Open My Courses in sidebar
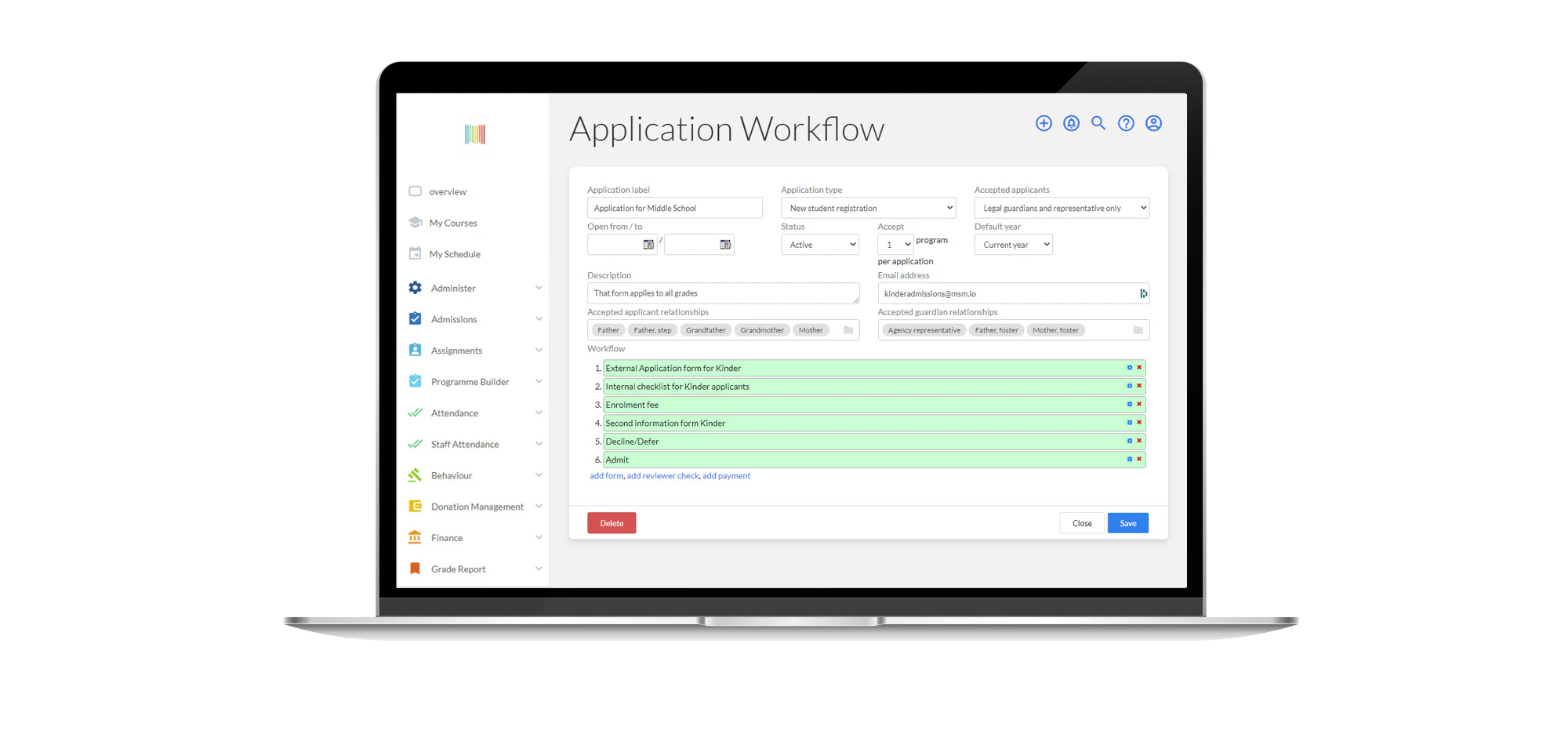The height and width of the screenshot is (756, 1568). click(x=452, y=224)
